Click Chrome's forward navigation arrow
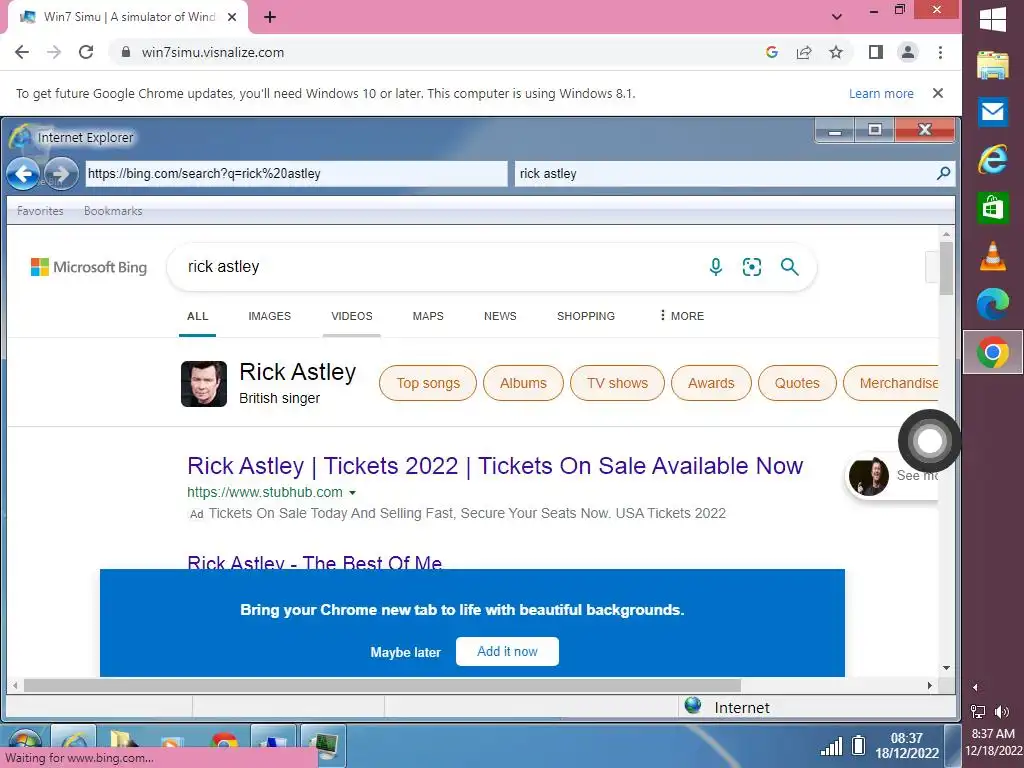Screen dimensions: 1024x768 click(54, 52)
